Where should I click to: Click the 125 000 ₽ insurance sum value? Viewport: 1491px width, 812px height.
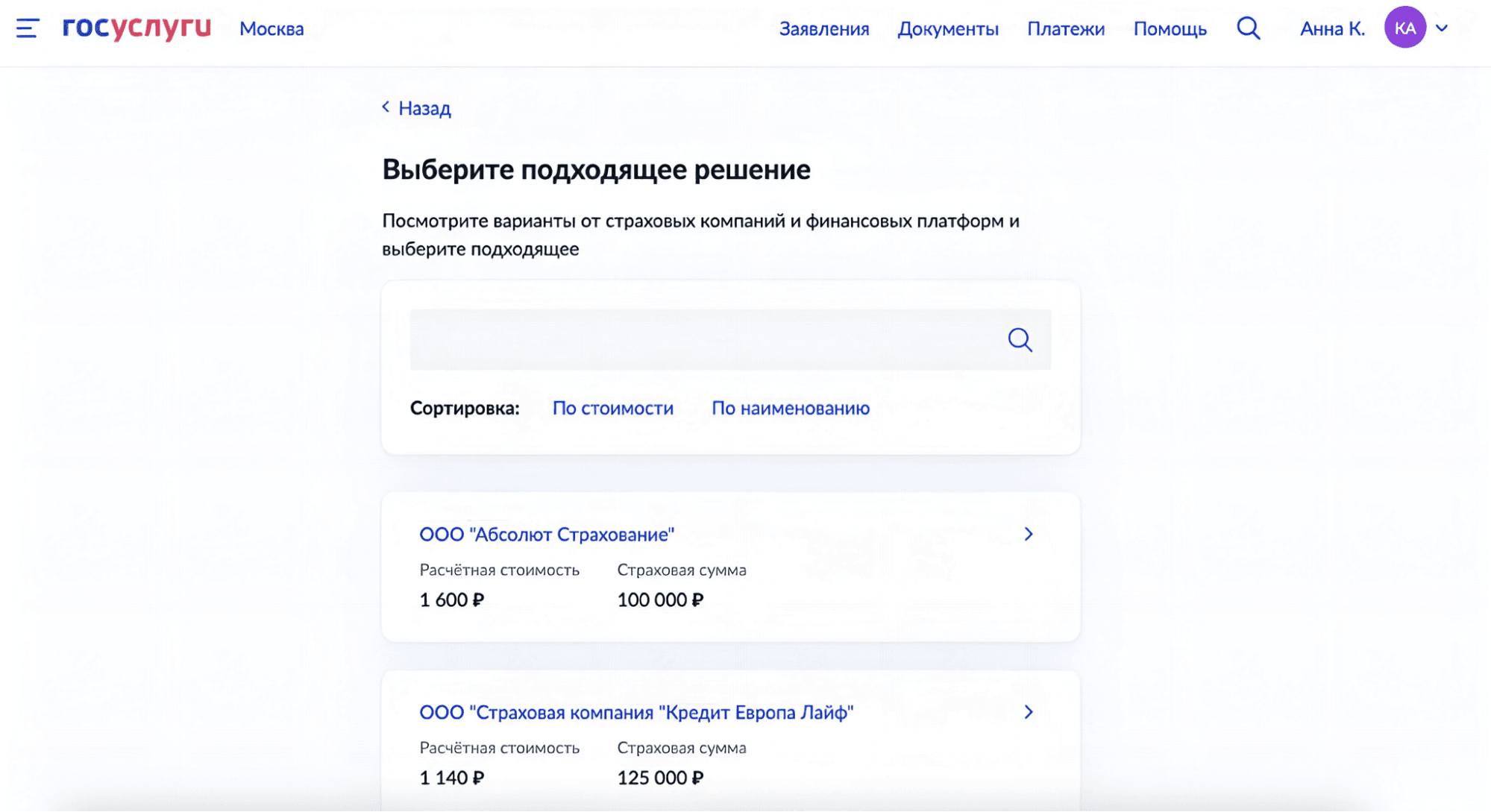pos(660,778)
